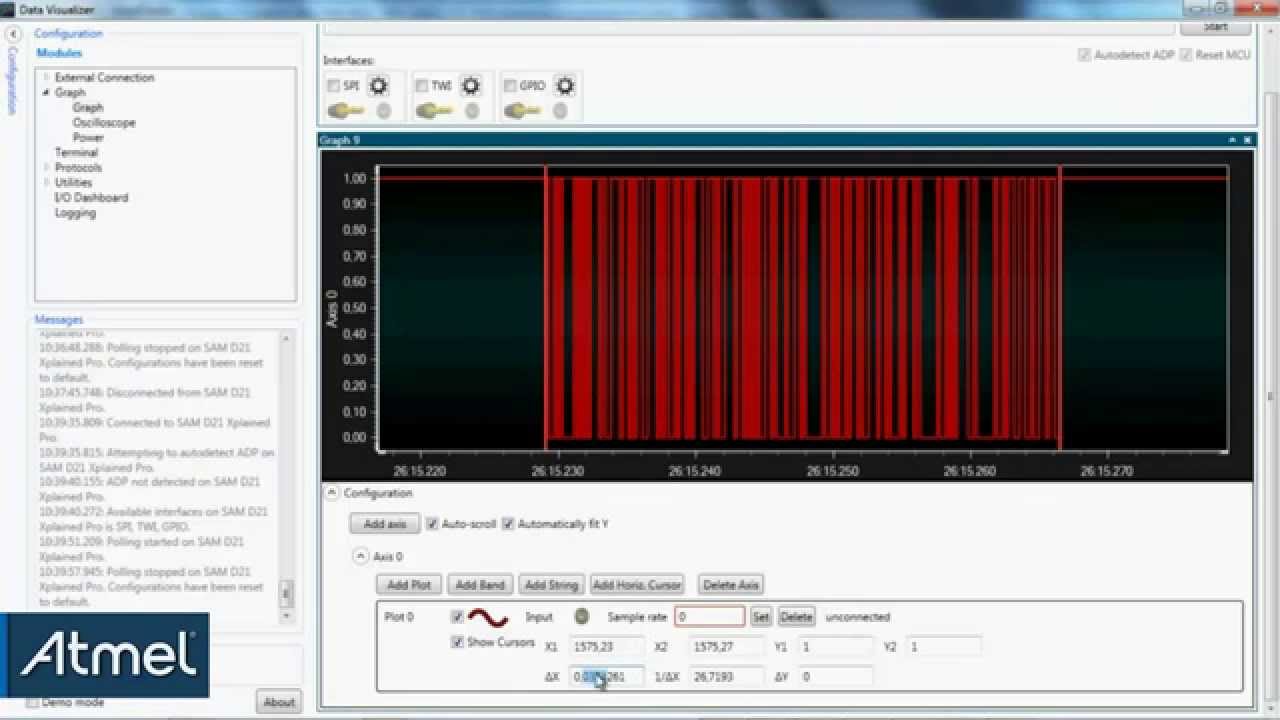Expand the Utilities tree node

(46, 182)
